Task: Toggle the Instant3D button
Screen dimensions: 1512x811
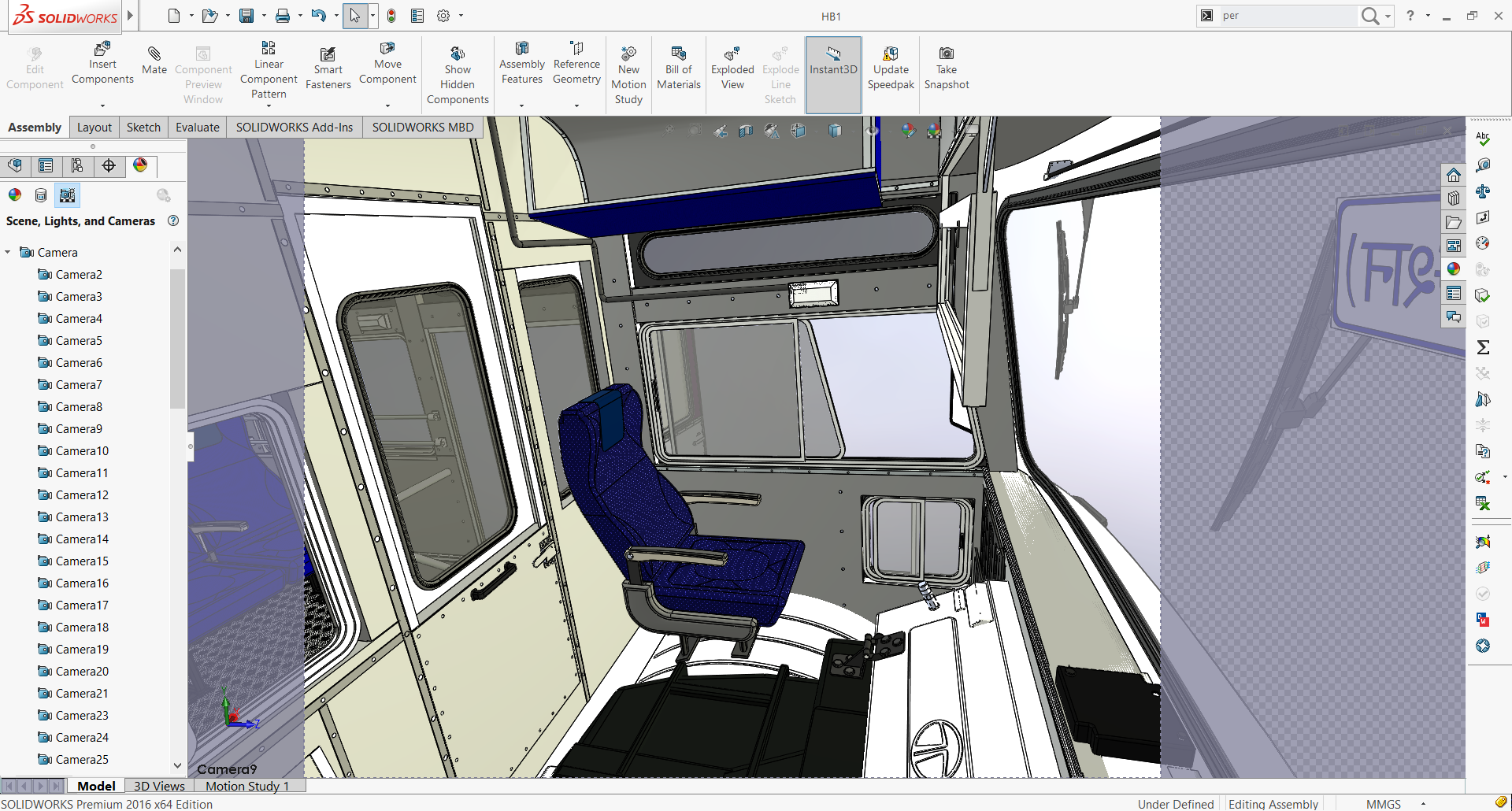Action: click(833, 54)
